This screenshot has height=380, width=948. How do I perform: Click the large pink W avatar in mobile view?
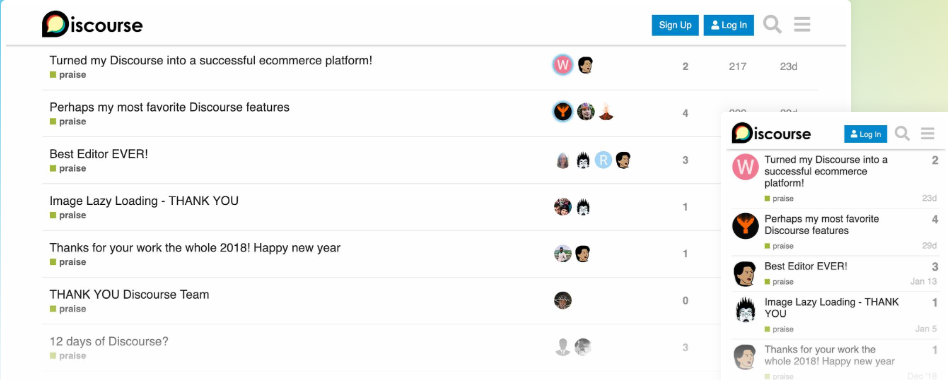[x=745, y=167]
